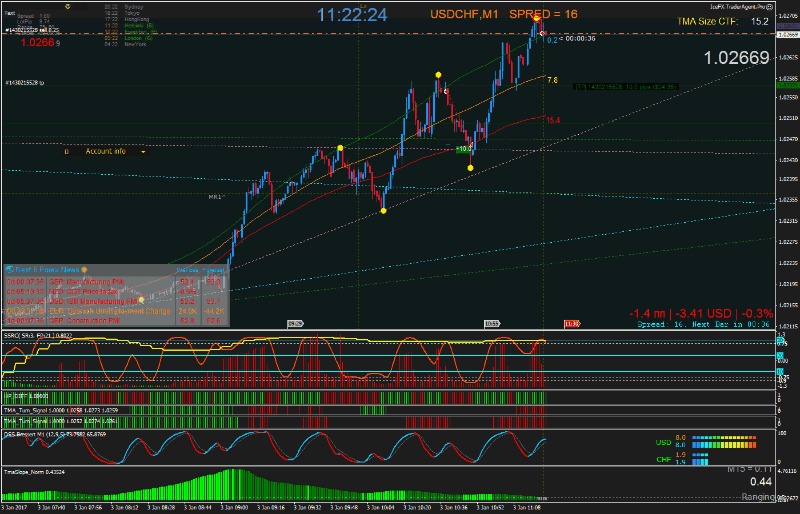Click the blue 0.2 value near the current candle
The image size is (800, 514).
click(x=552, y=40)
